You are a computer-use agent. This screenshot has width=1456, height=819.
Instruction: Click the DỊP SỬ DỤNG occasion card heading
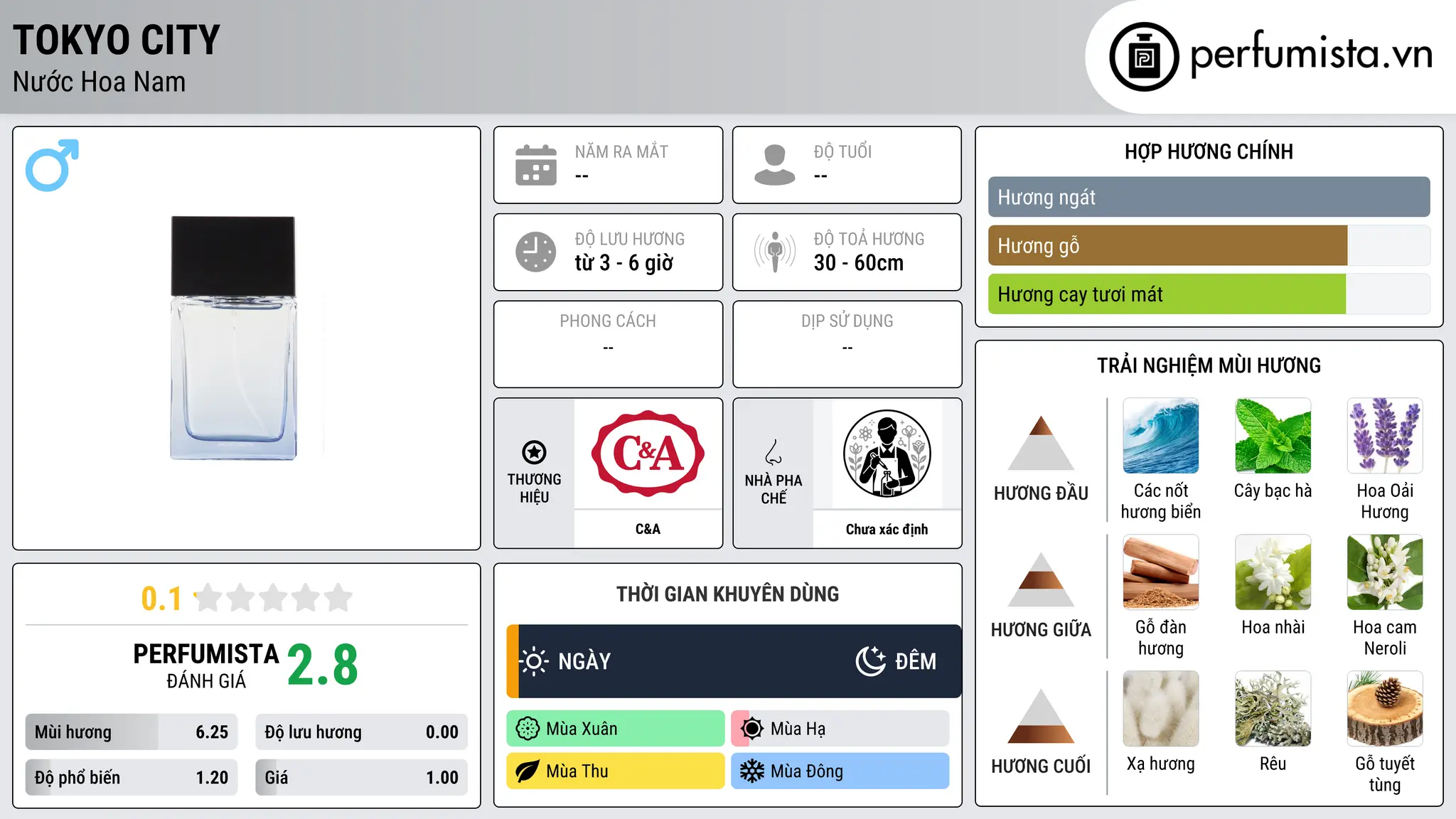[847, 321]
